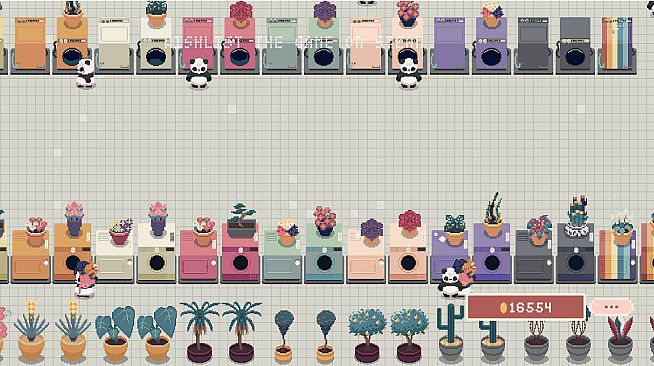
Task: Select the gold coin icon beside 16554
Action: 503,308
